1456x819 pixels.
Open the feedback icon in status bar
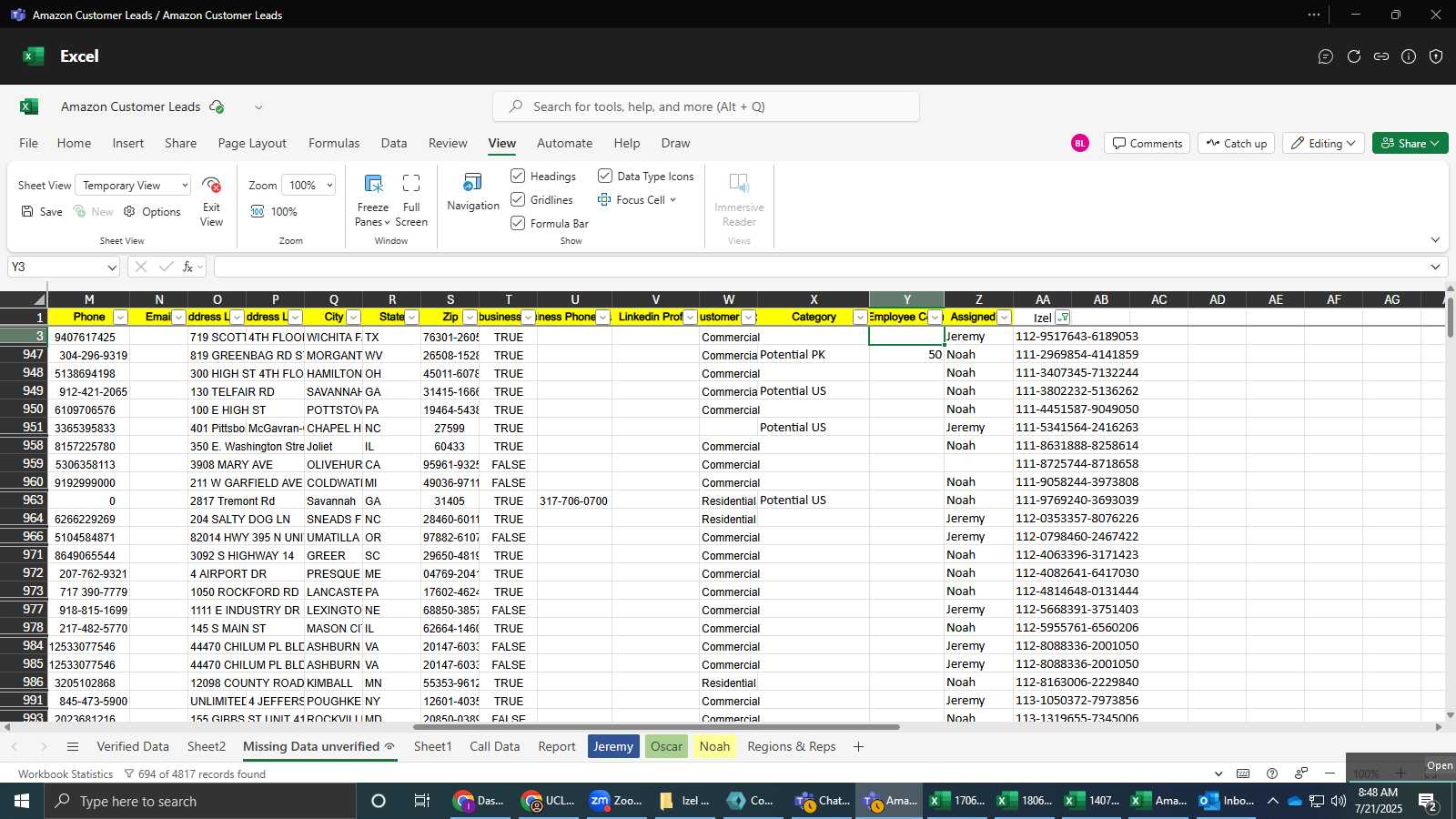click(x=1301, y=773)
